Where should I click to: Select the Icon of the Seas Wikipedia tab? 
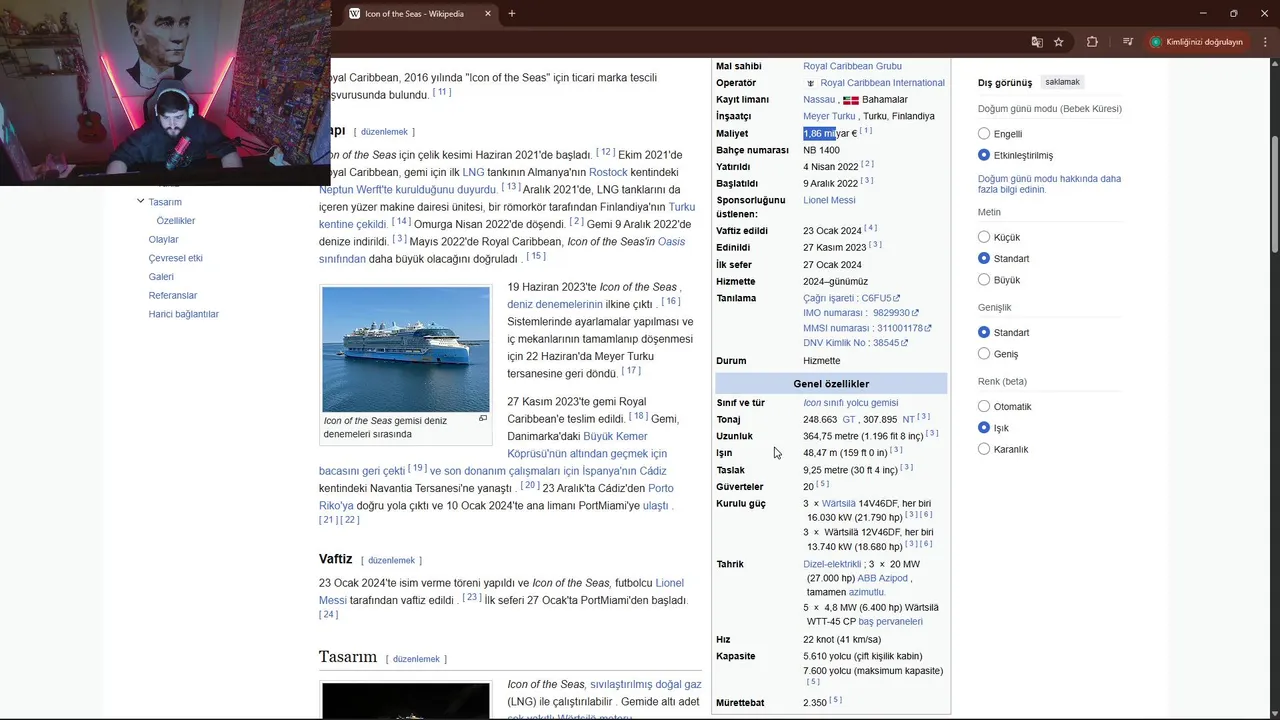pyautogui.click(x=420, y=14)
